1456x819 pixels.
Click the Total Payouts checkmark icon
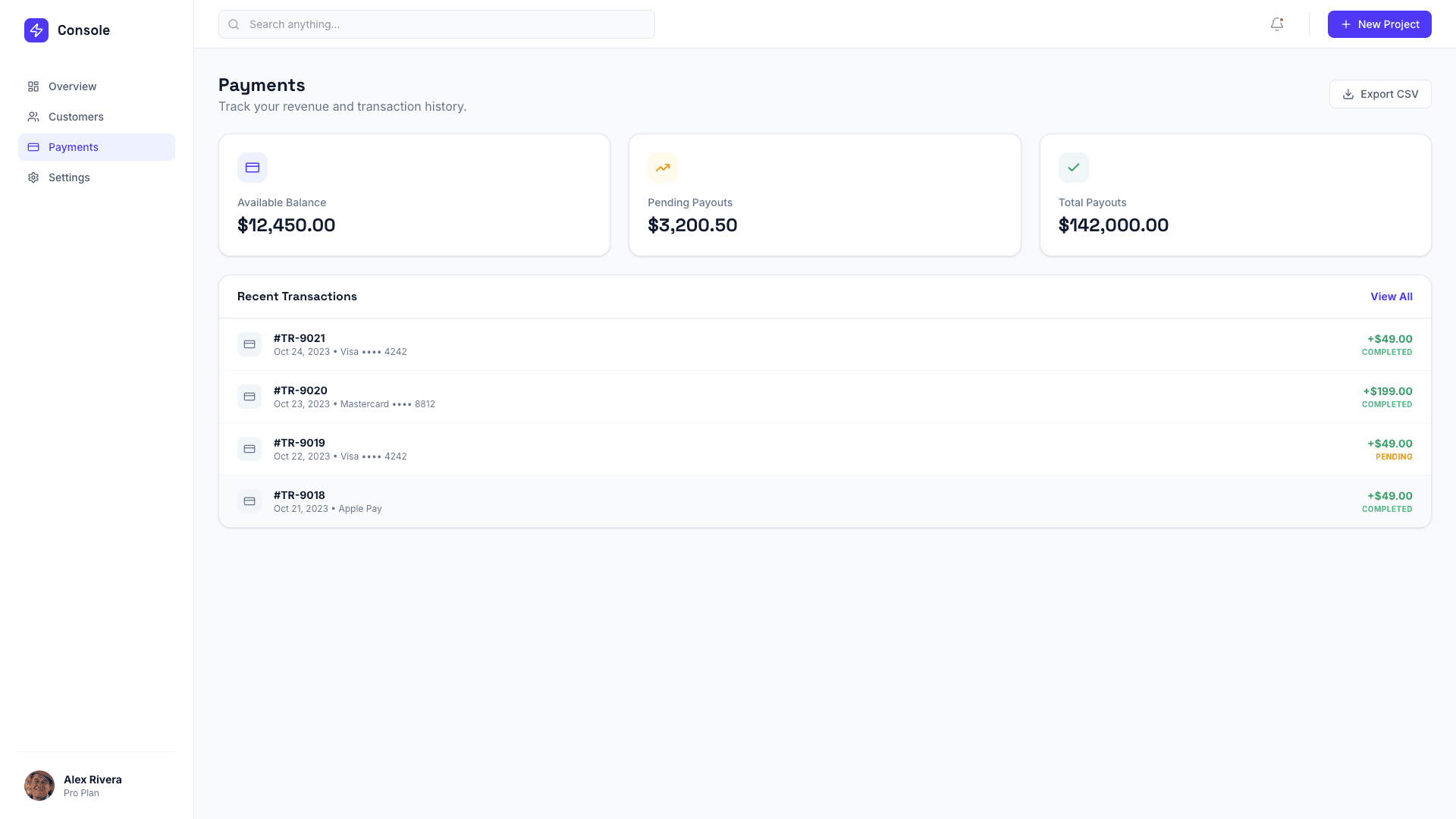(x=1073, y=167)
